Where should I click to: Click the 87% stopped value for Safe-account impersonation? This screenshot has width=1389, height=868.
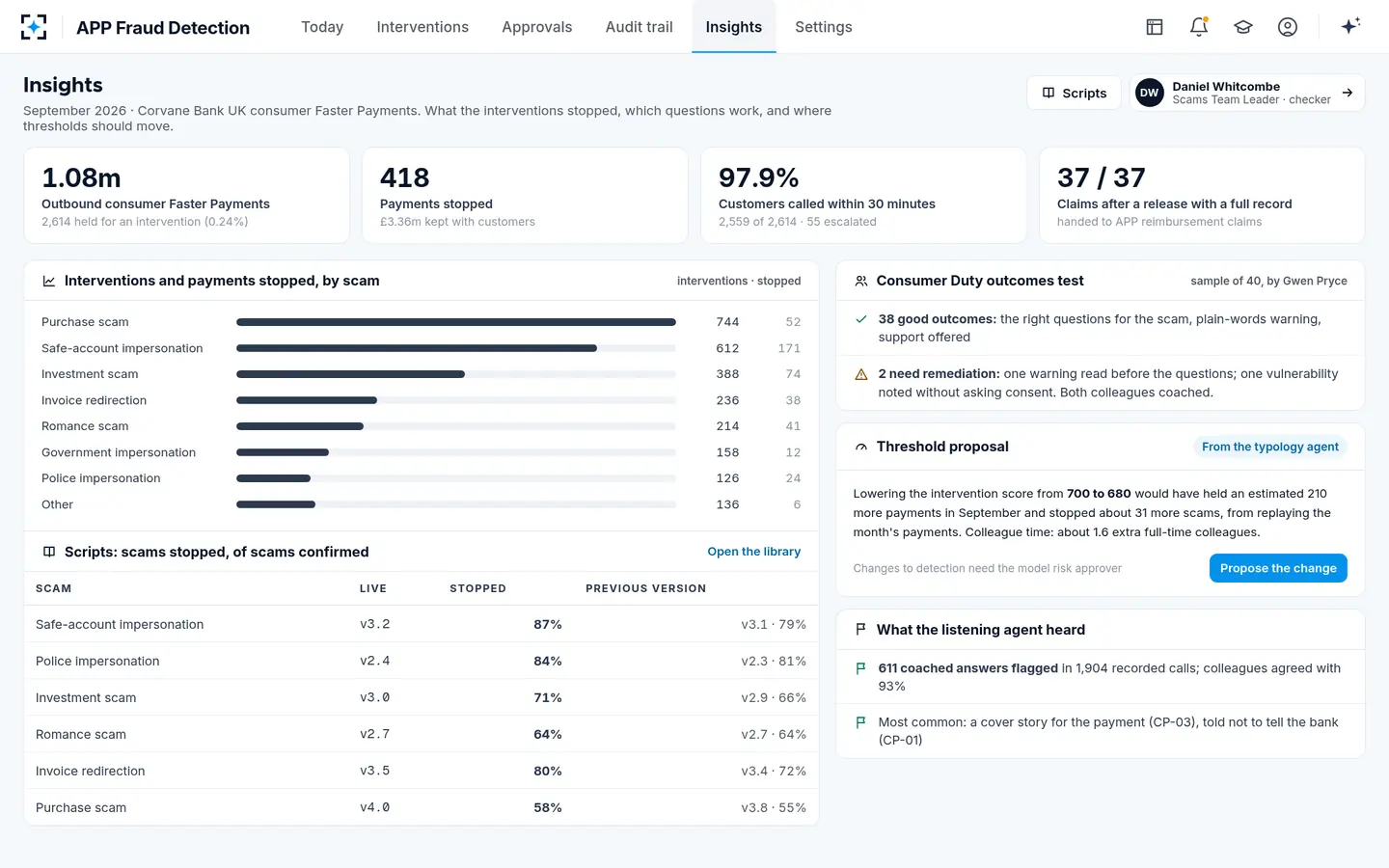[548, 625]
